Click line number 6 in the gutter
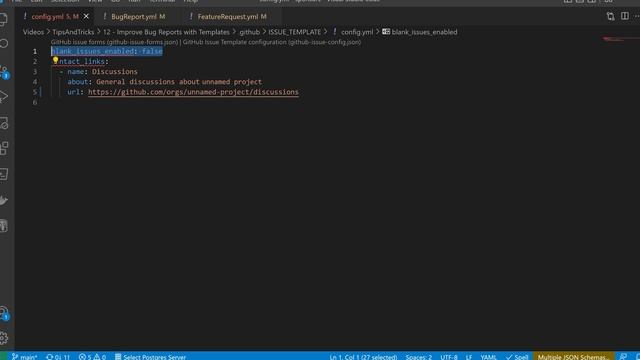This screenshot has width=640, height=360. (35, 102)
